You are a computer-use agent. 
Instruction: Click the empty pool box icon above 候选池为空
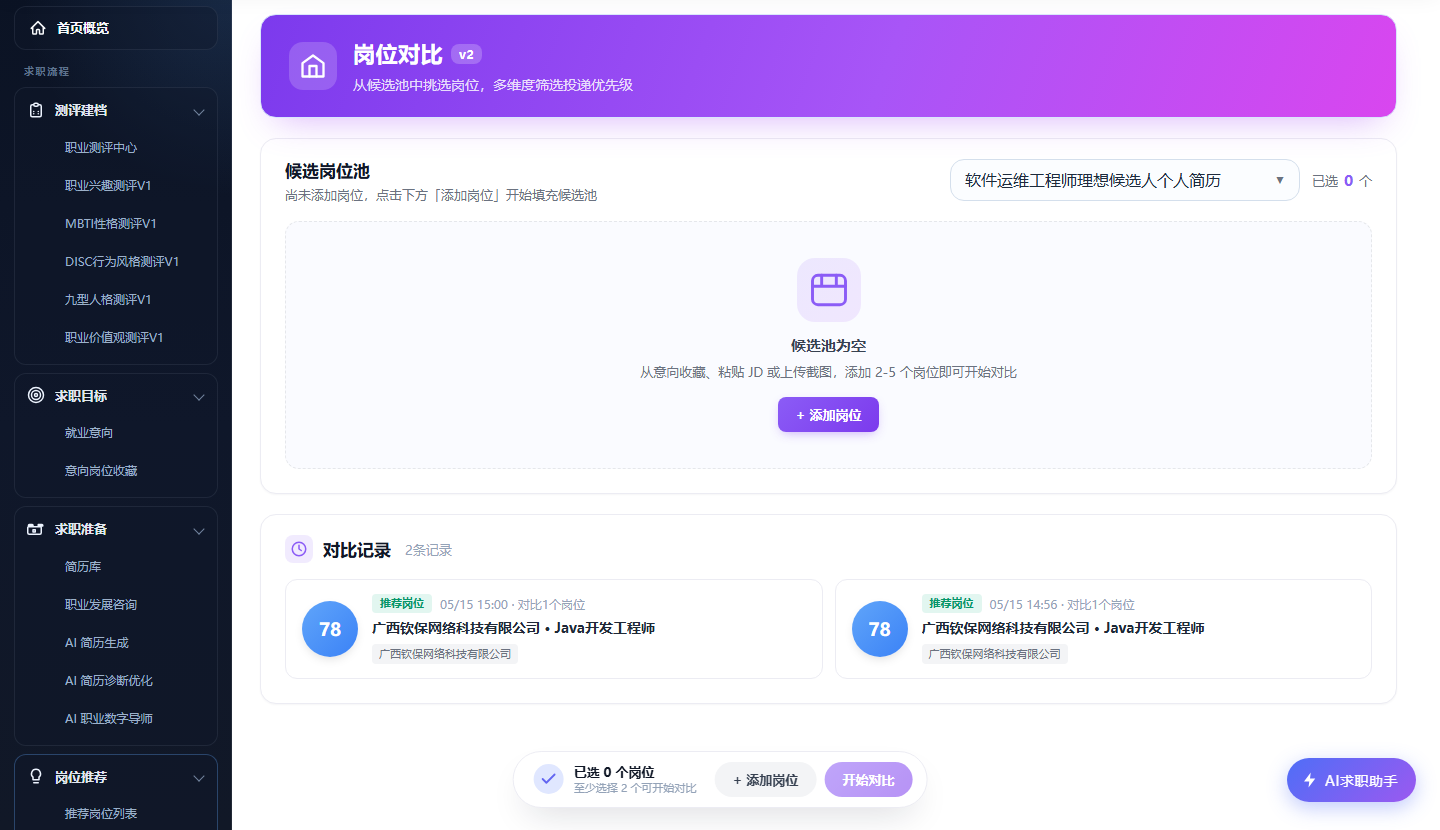click(x=828, y=290)
